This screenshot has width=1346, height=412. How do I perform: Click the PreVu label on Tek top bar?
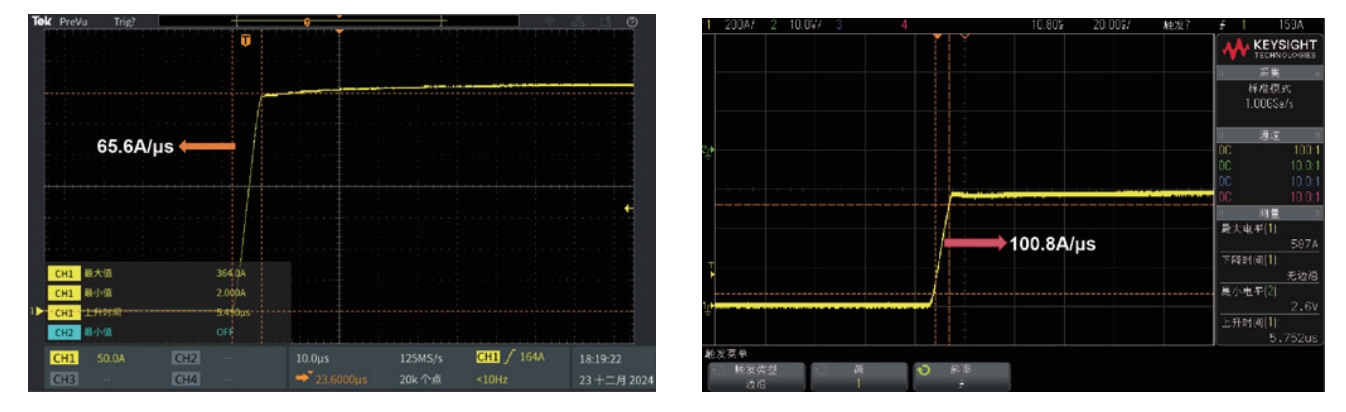click(x=74, y=21)
